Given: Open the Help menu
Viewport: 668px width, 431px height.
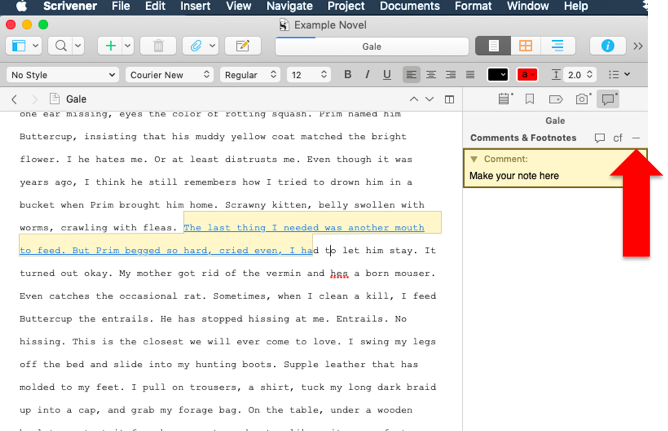Looking at the screenshot, I should click(576, 6).
